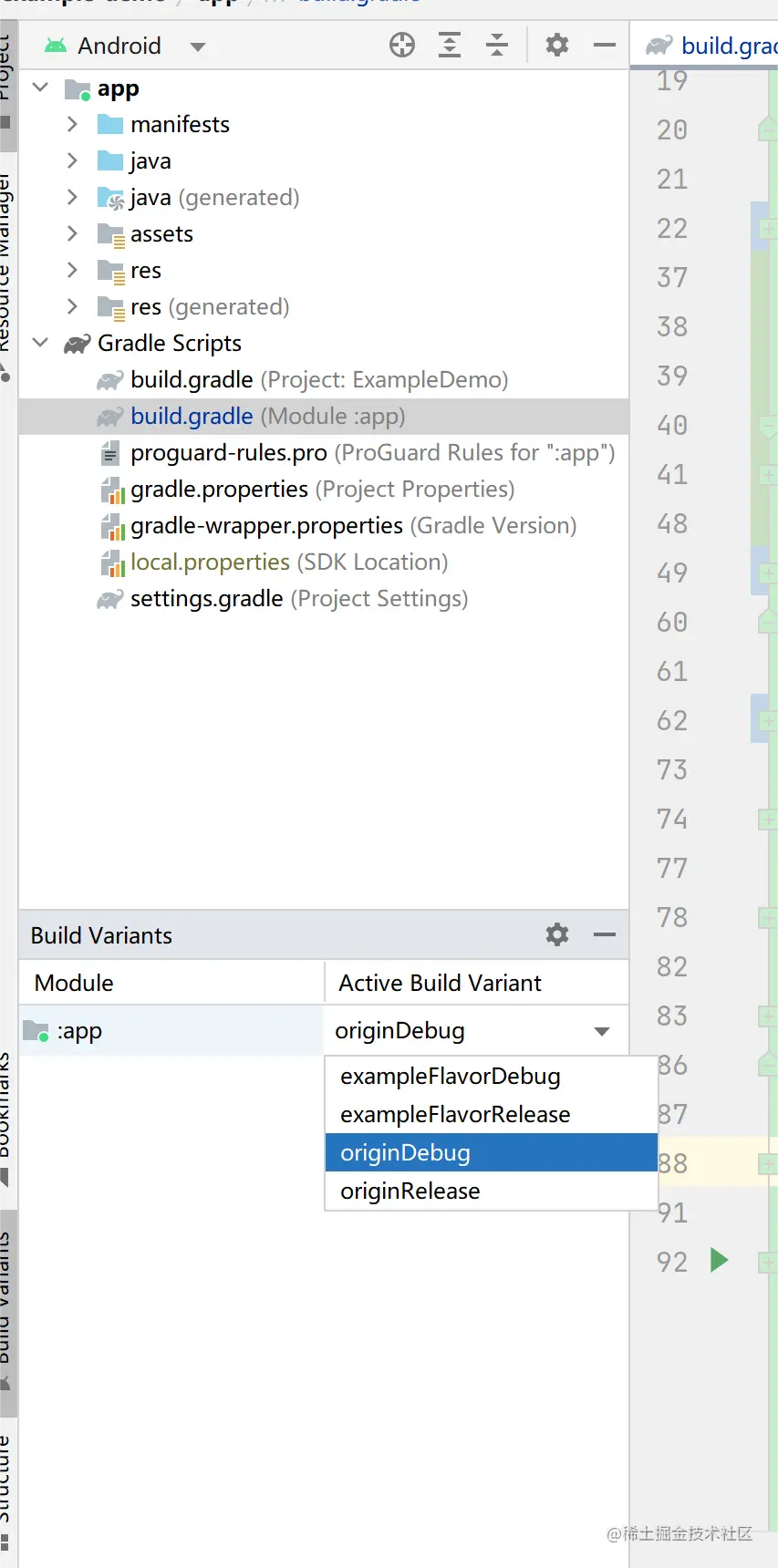Open Build Variants panel gear options
The image size is (778, 1568).
pyautogui.click(x=557, y=934)
